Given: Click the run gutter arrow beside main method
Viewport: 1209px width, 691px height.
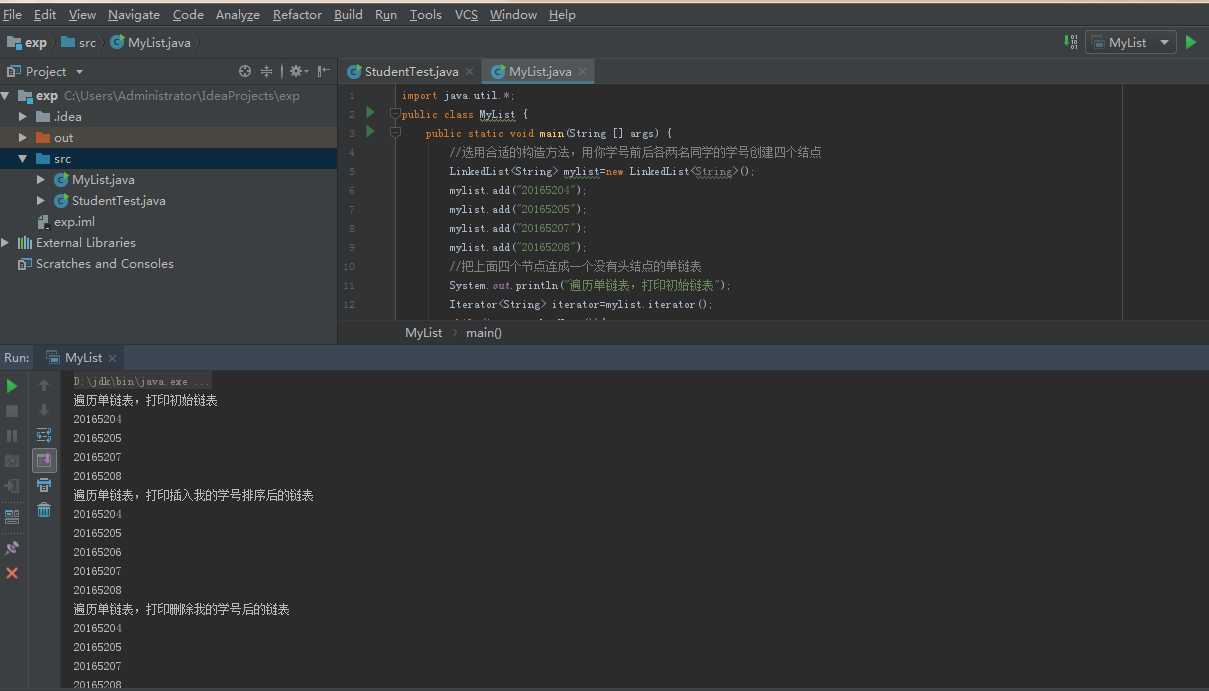Looking at the screenshot, I should (370, 132).
